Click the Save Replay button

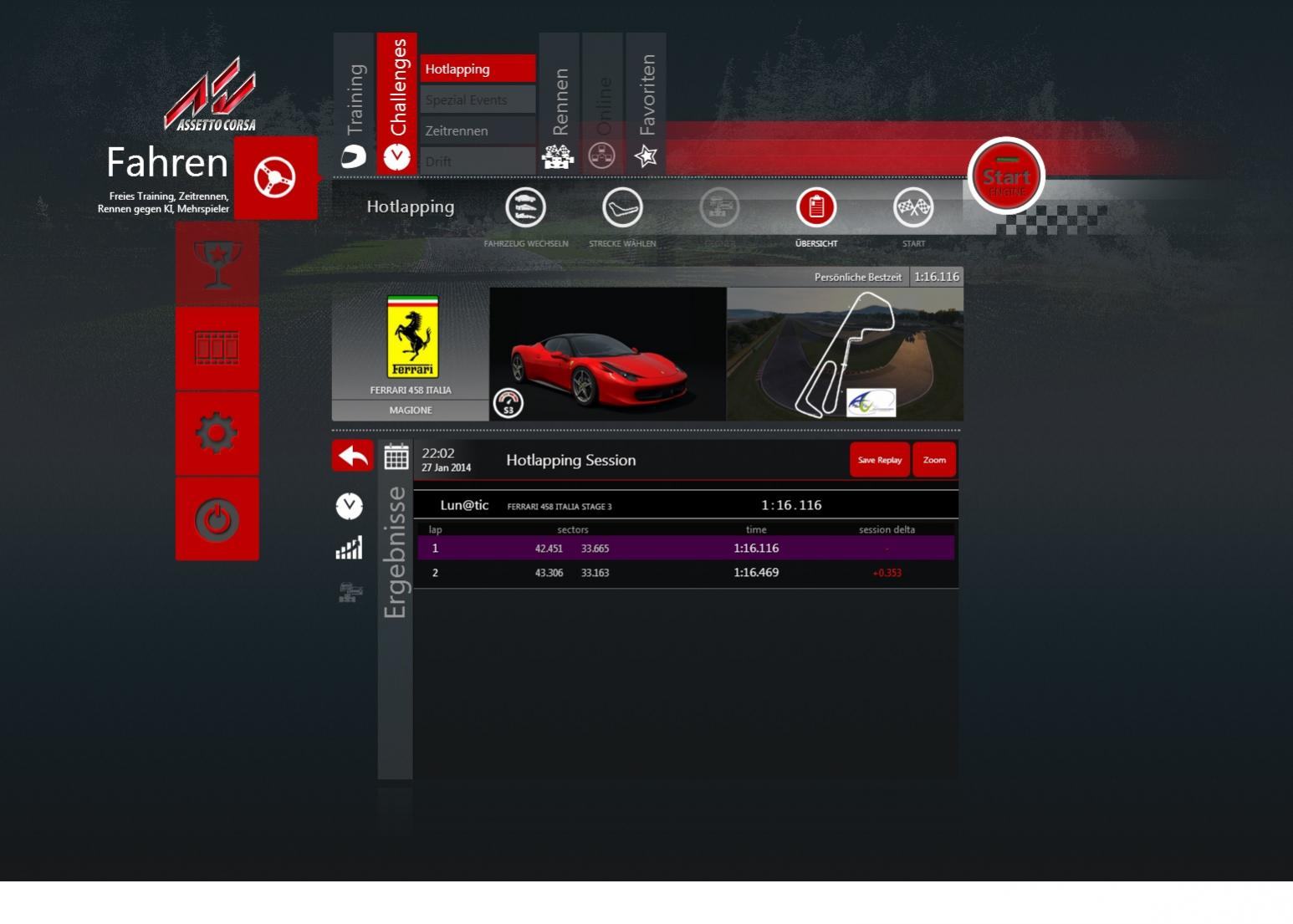880,460
